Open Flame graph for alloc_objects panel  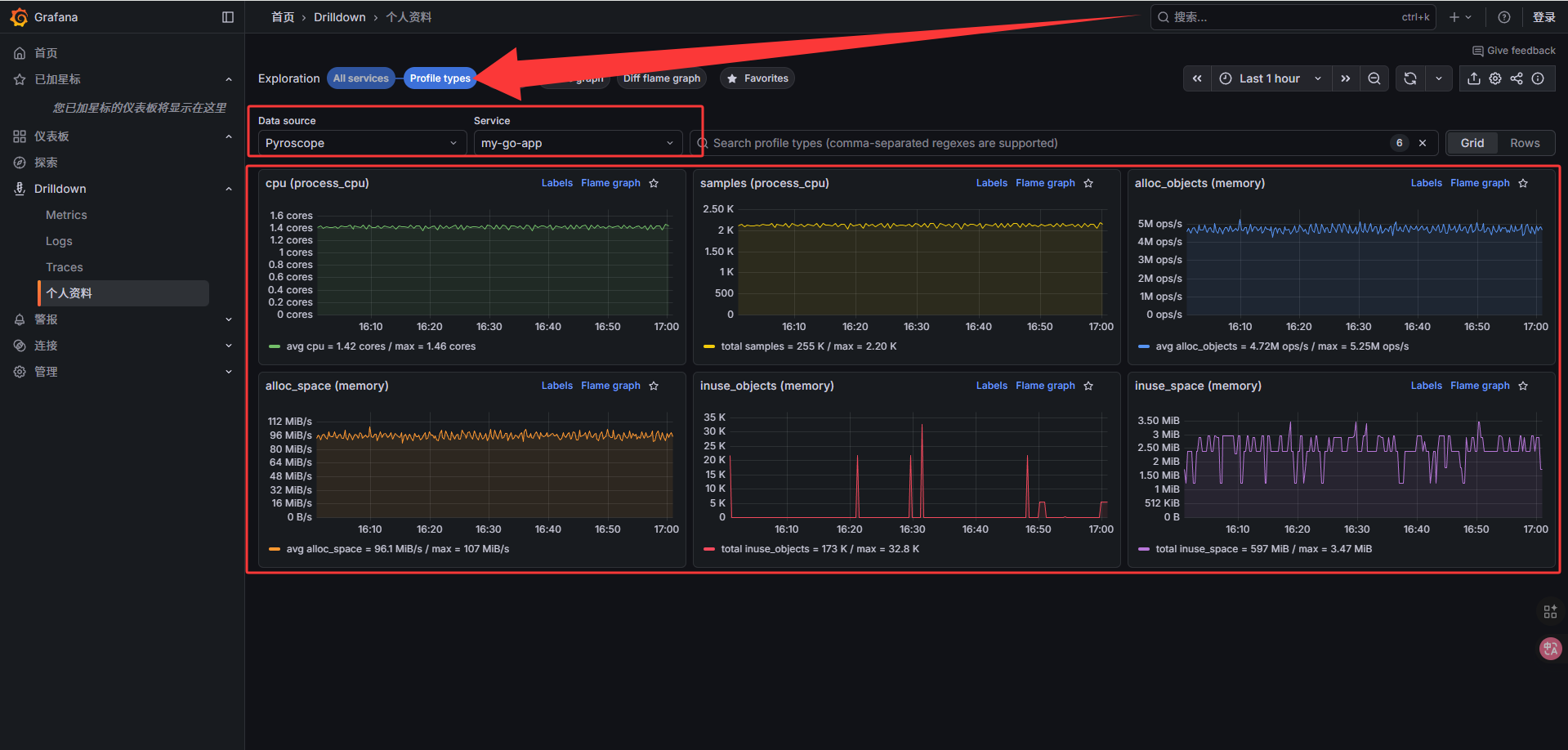pyautogui.click(x=1480, y=183)
